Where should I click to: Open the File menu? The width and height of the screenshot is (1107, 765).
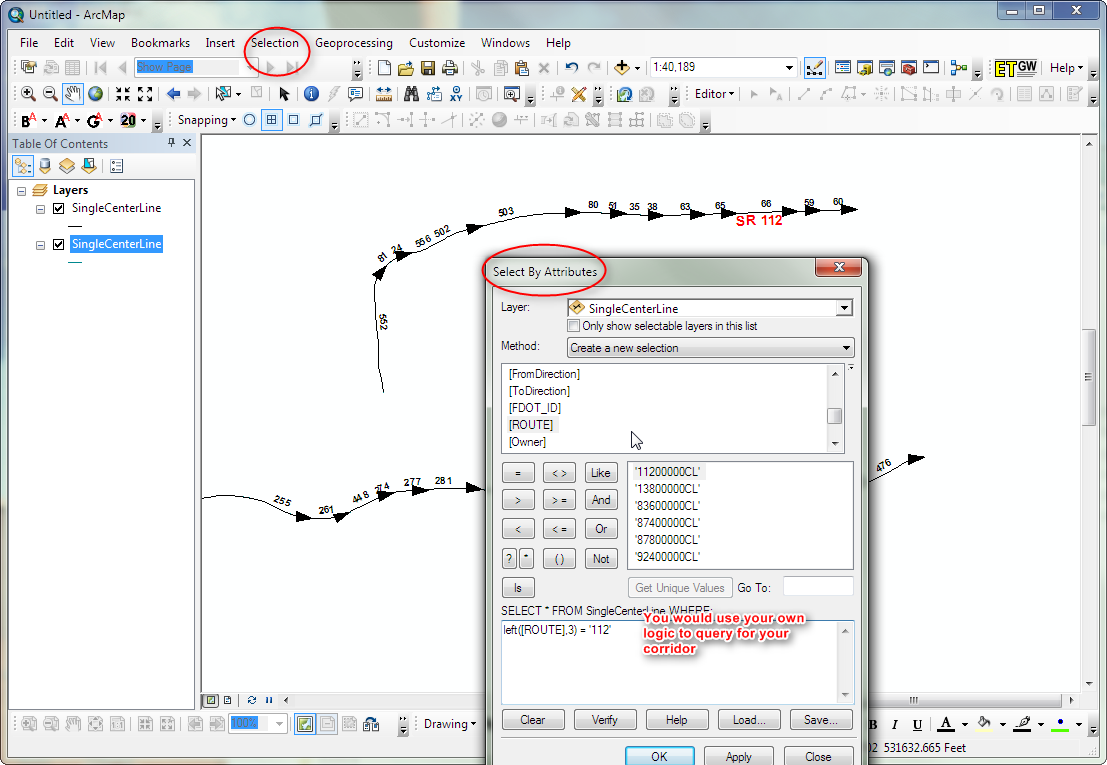29,43
